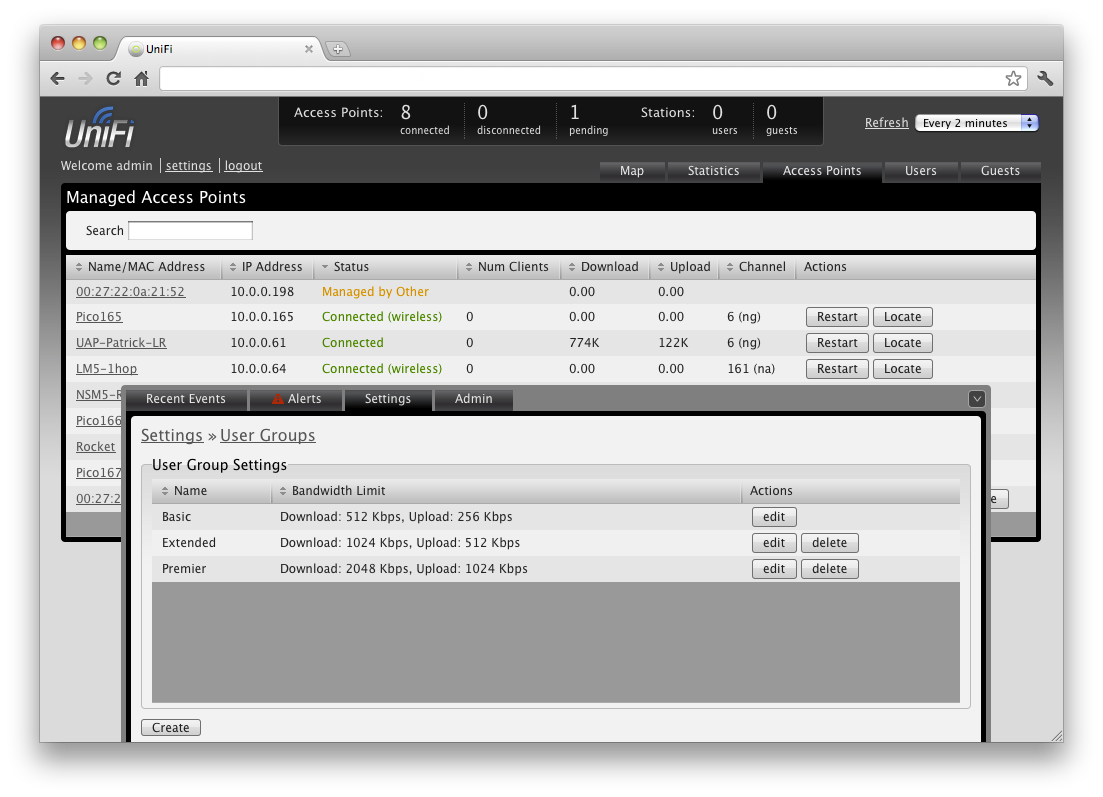Open the Pico165 access point
The height and width of the screenshot is (797, 1103).
99,317
